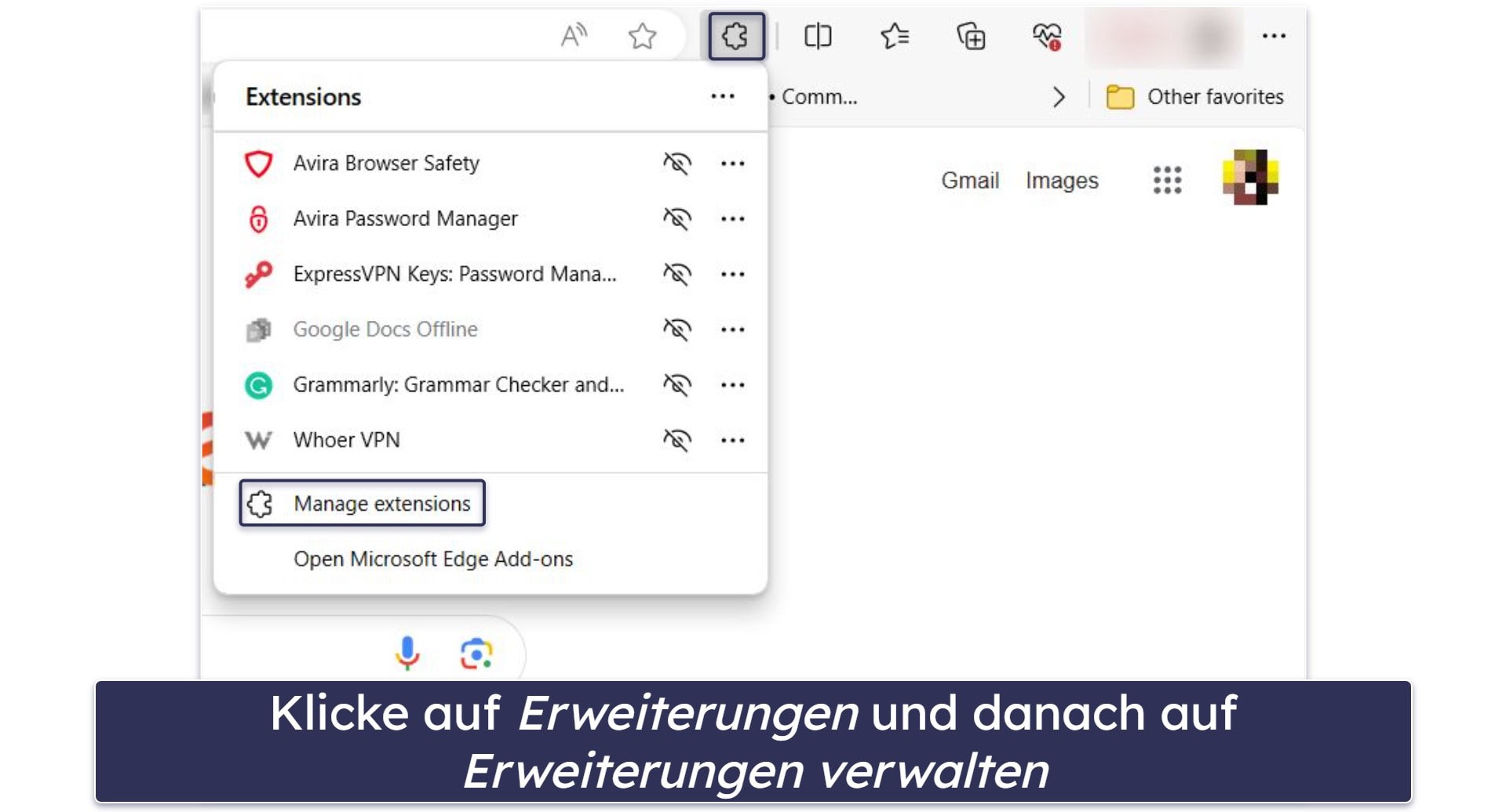1506x812 pixels.
Task: Show Whoer VPN in toolbar
Action: pyautogui.click(x=676, y=440)
